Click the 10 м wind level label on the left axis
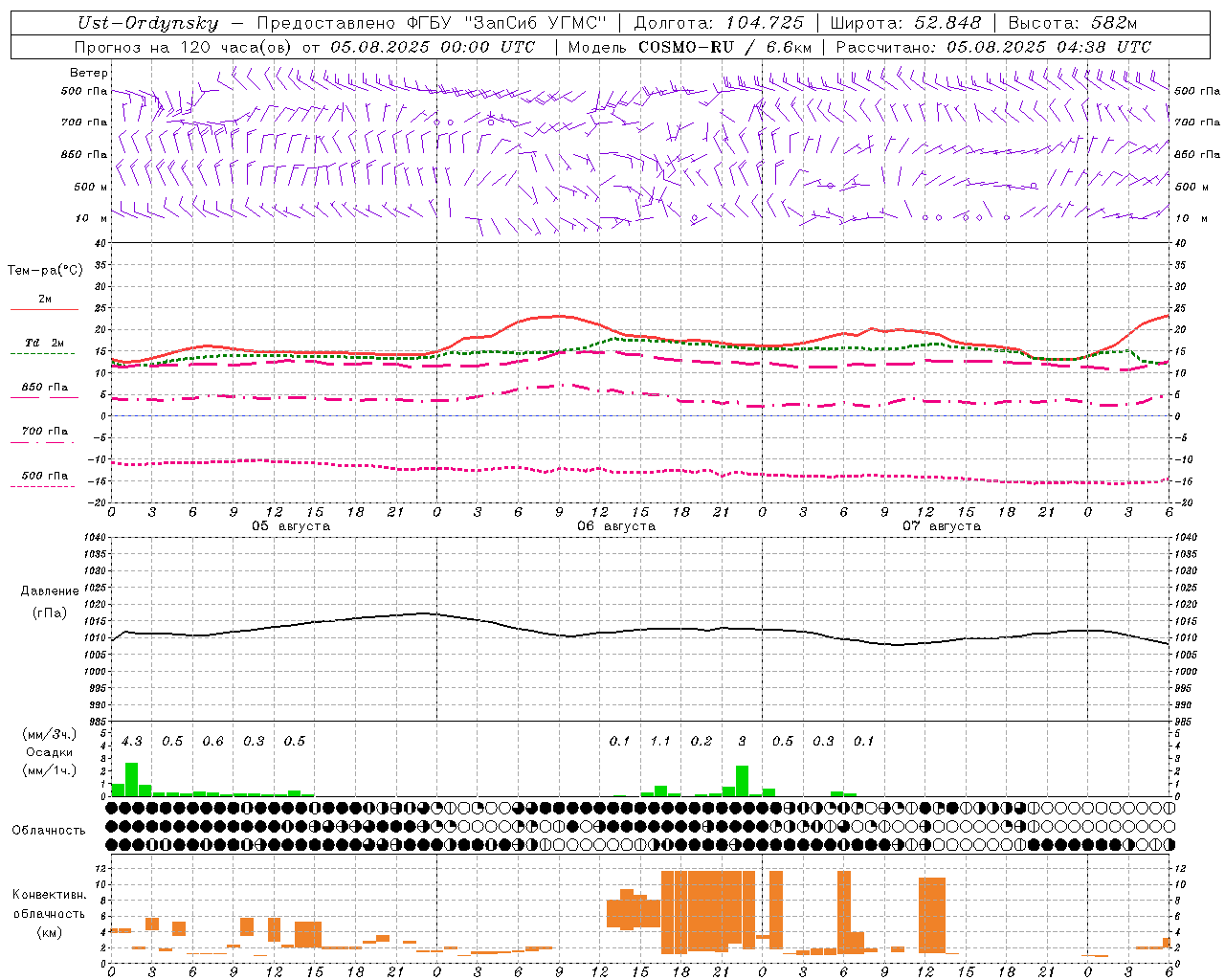The image size is (1225, 980). (x=92, y=219)
